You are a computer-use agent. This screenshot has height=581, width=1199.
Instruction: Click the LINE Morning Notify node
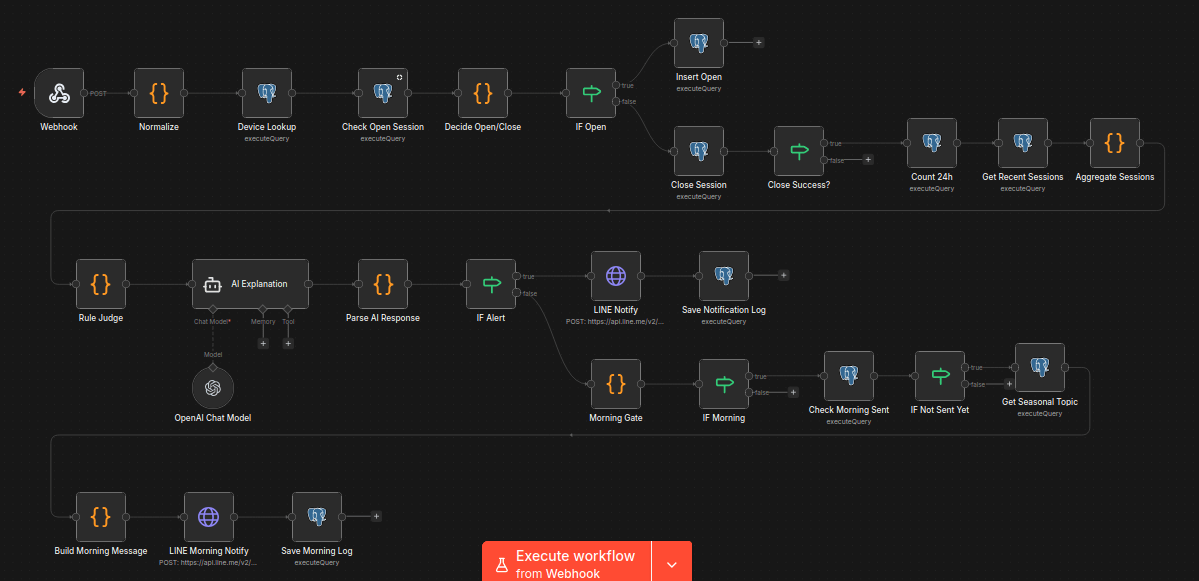[208, 517]
